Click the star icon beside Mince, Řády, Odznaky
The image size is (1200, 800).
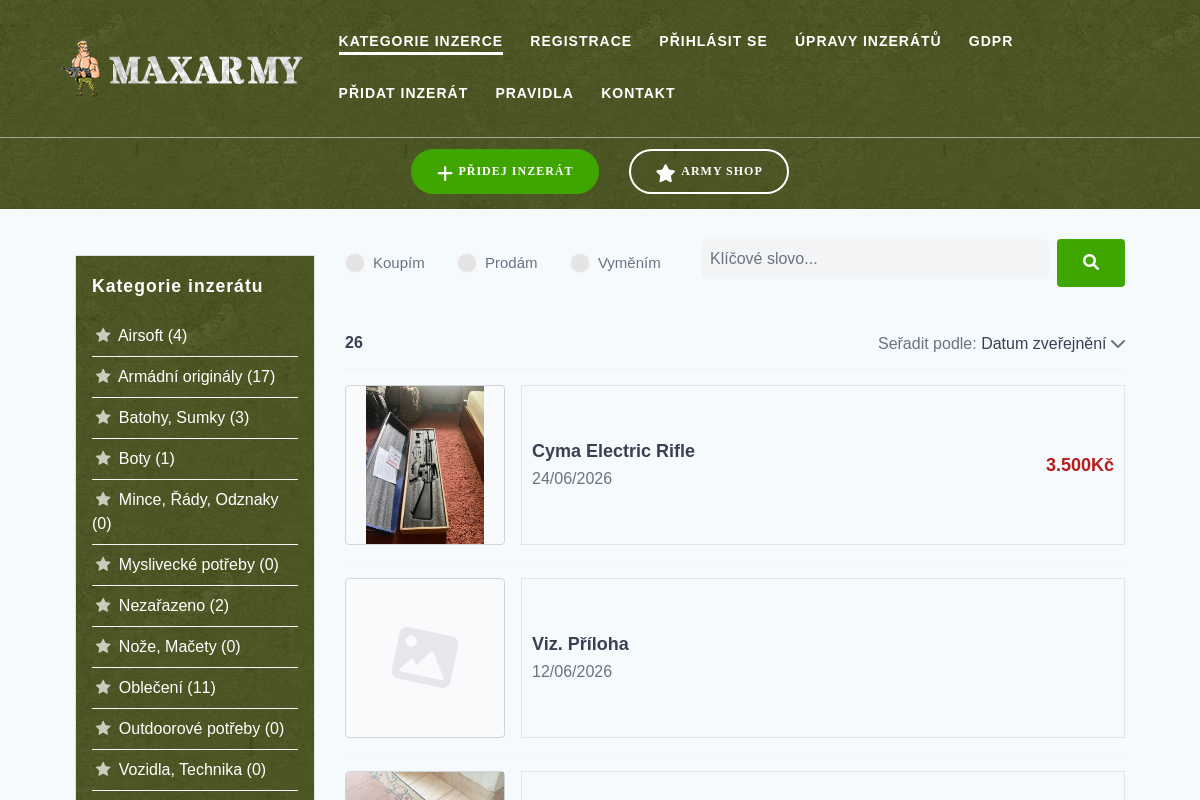103,499
